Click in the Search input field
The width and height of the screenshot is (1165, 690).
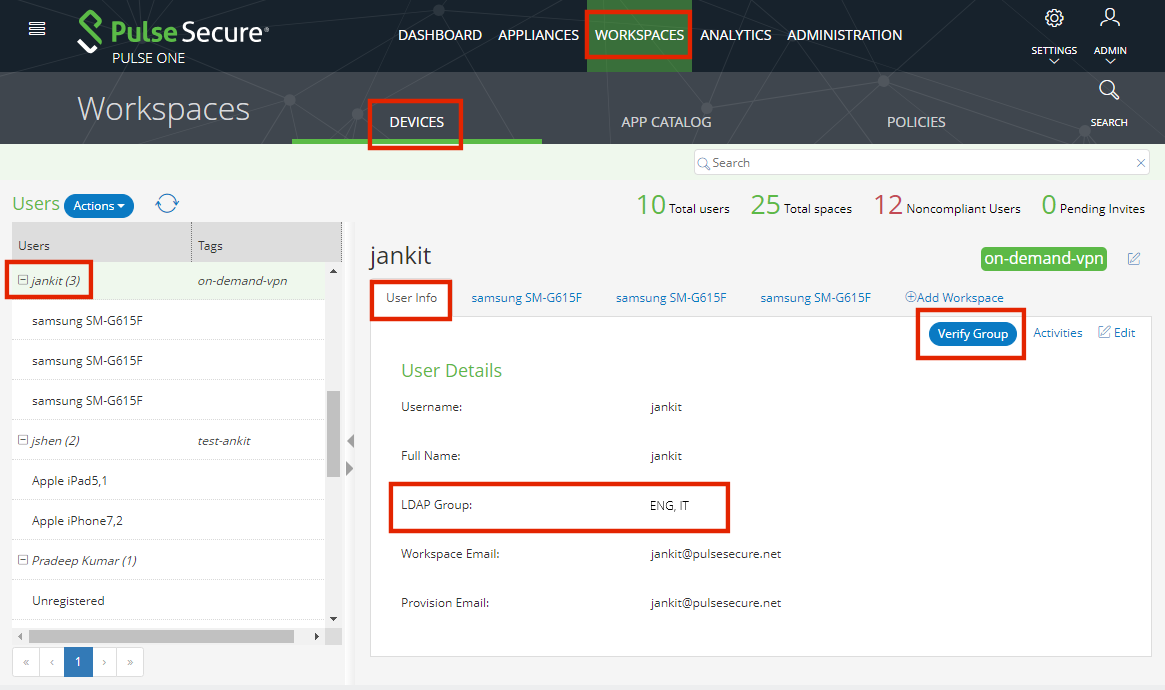coord(921,163)
